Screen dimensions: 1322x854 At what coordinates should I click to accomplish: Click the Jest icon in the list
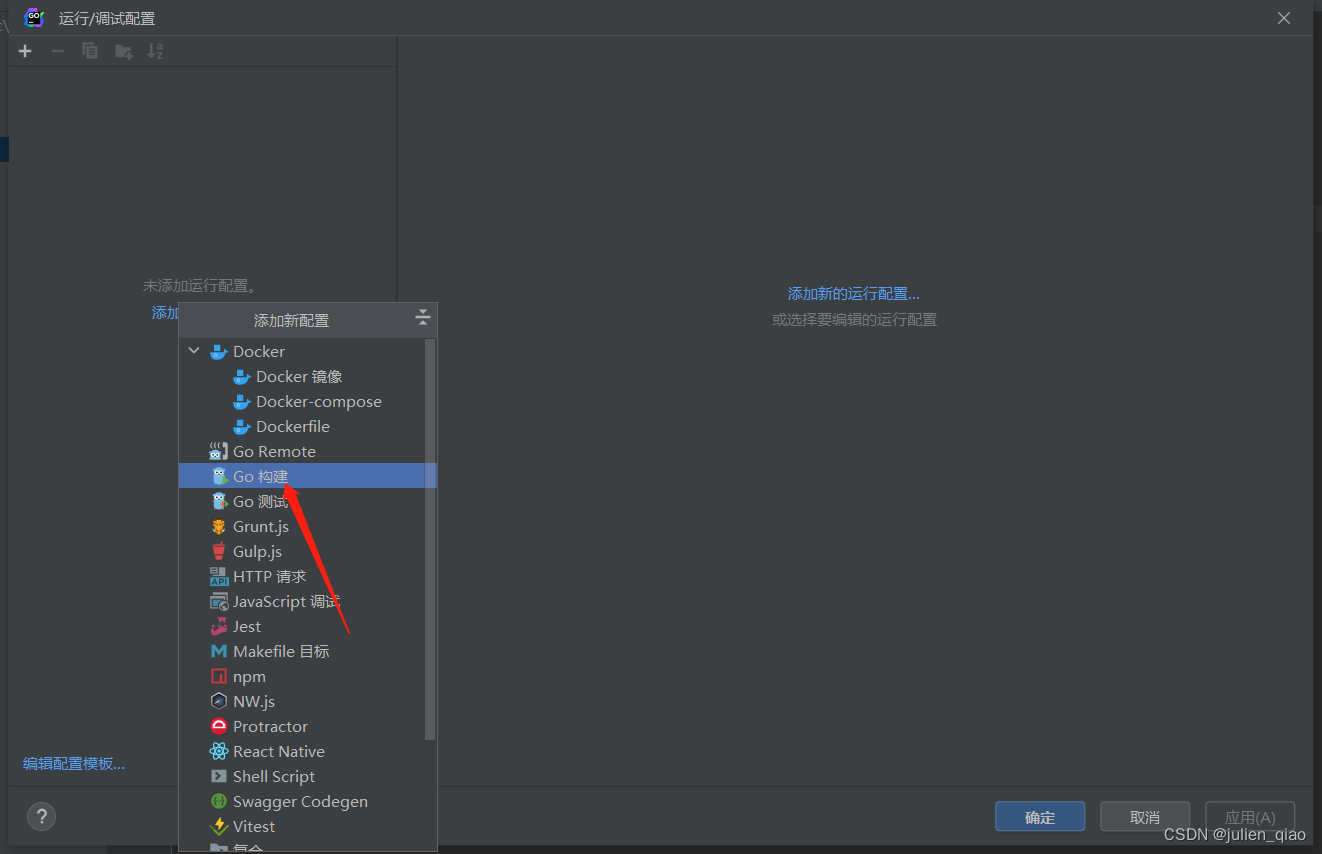(218, 627)
